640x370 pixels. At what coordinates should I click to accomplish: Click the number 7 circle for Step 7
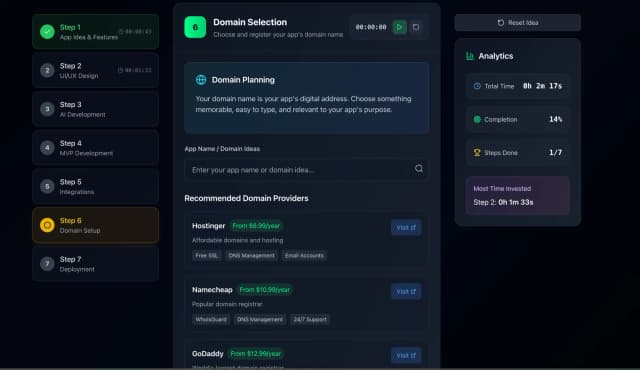[x=47, y=264]
